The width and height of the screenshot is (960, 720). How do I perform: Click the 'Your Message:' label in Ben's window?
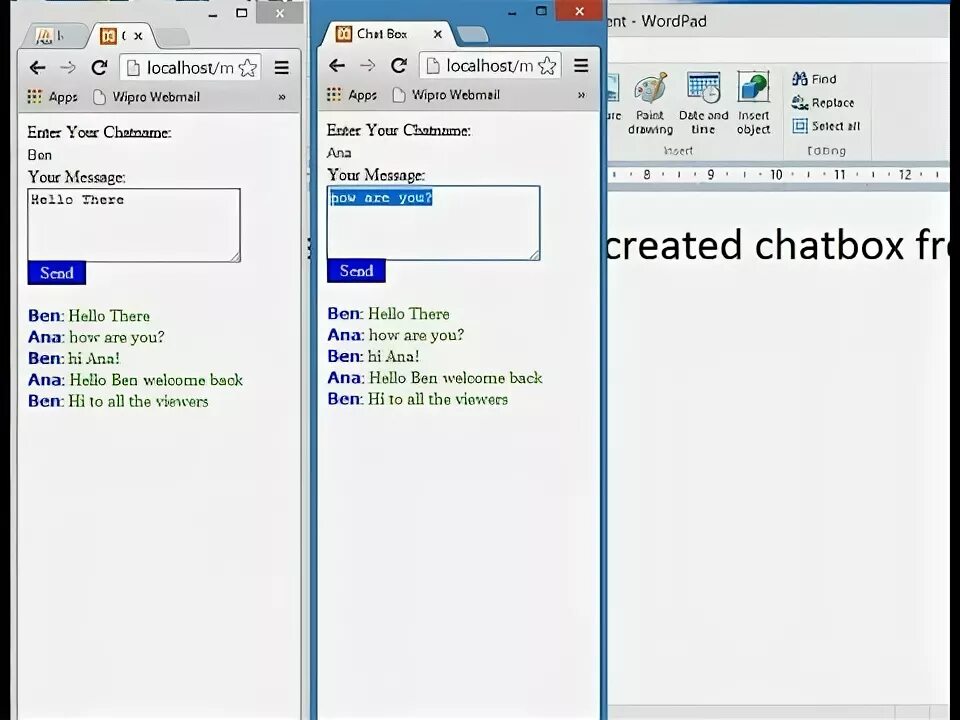tap(77, 178)
